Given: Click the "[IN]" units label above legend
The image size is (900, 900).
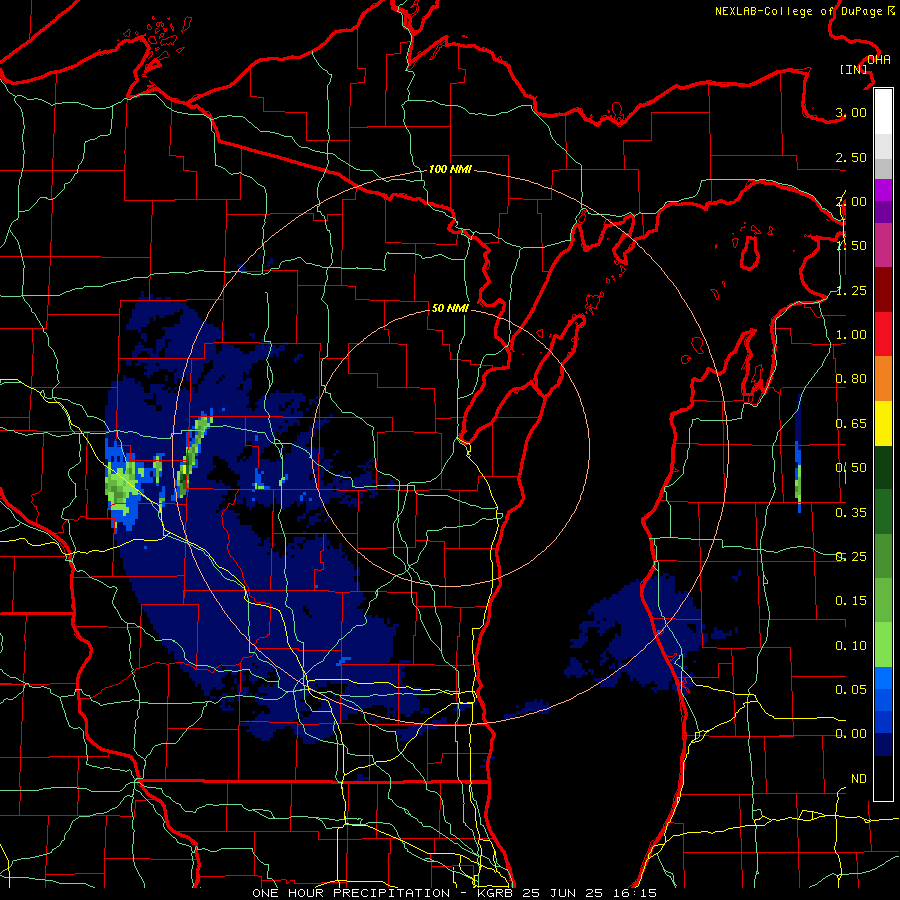Looking at the screenshot, I should click(854, 69).
